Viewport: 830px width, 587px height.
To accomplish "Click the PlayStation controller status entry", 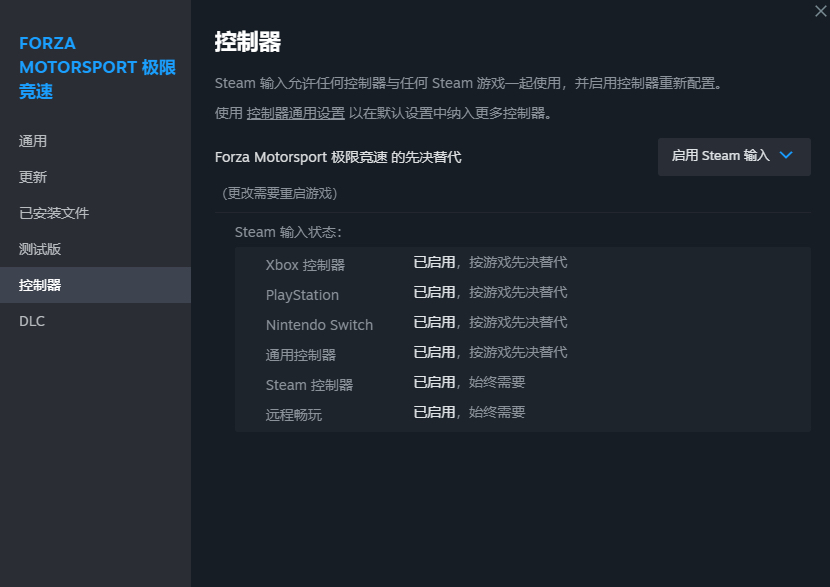I will 302,292.
